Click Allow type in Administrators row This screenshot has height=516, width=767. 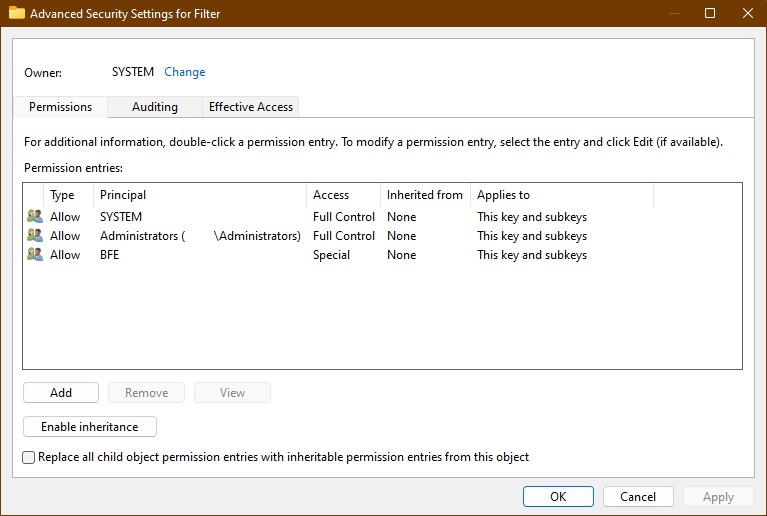[x=65, y=235]
